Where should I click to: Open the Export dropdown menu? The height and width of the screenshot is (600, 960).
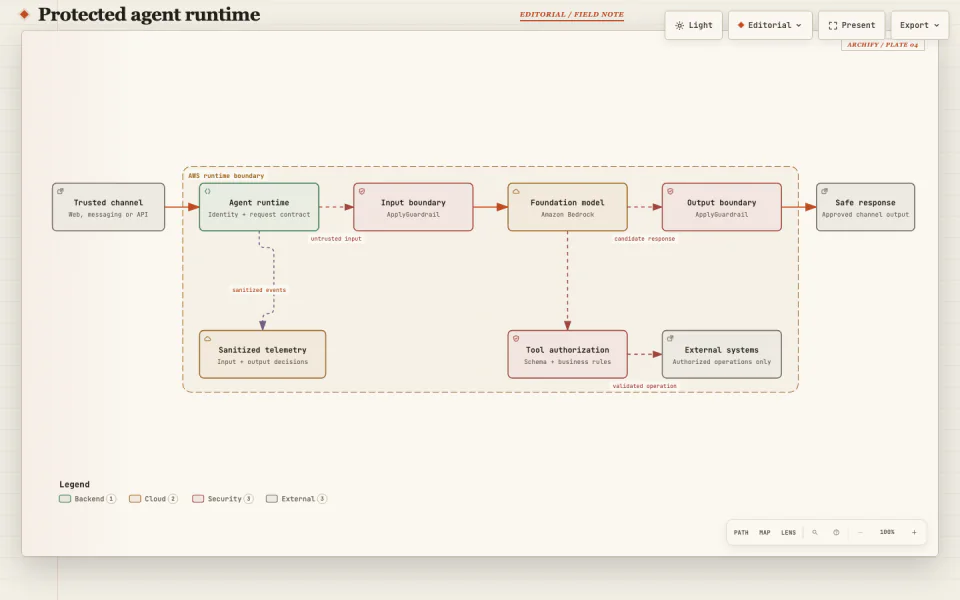coord(920,25)
